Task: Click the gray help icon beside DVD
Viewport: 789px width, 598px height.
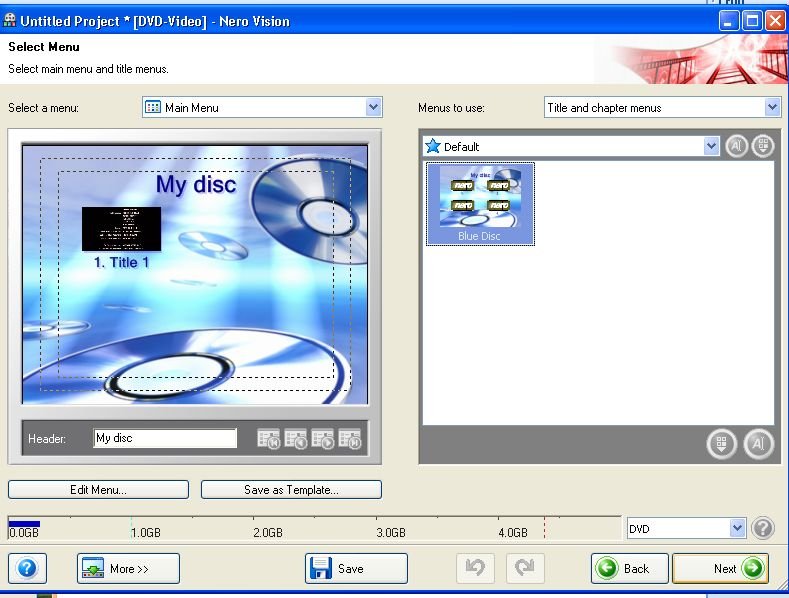Action: [763, 529]
